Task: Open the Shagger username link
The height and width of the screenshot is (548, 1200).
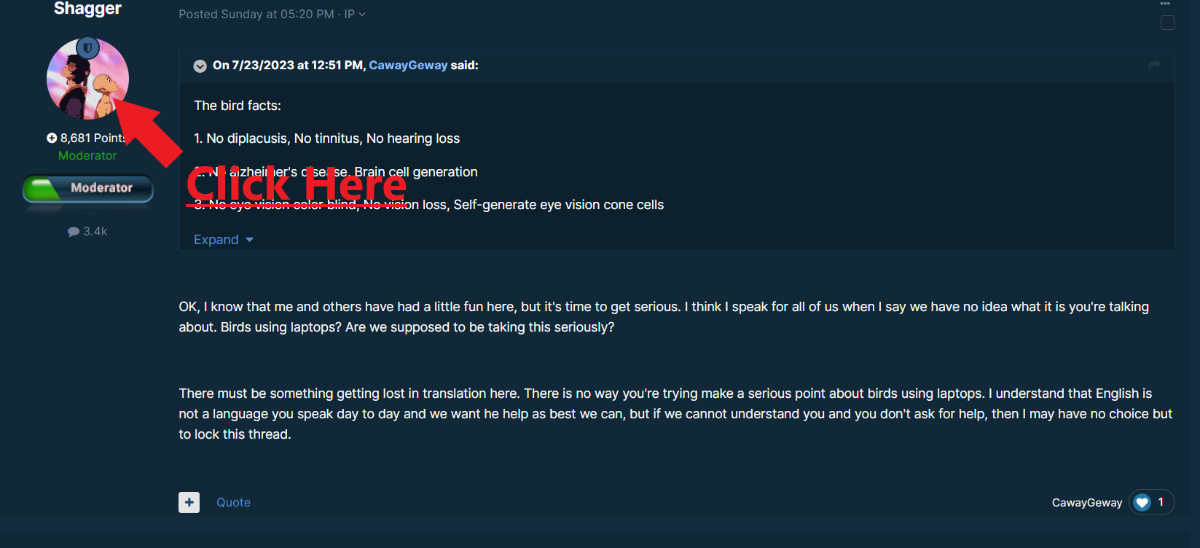Action: (88, 8)
